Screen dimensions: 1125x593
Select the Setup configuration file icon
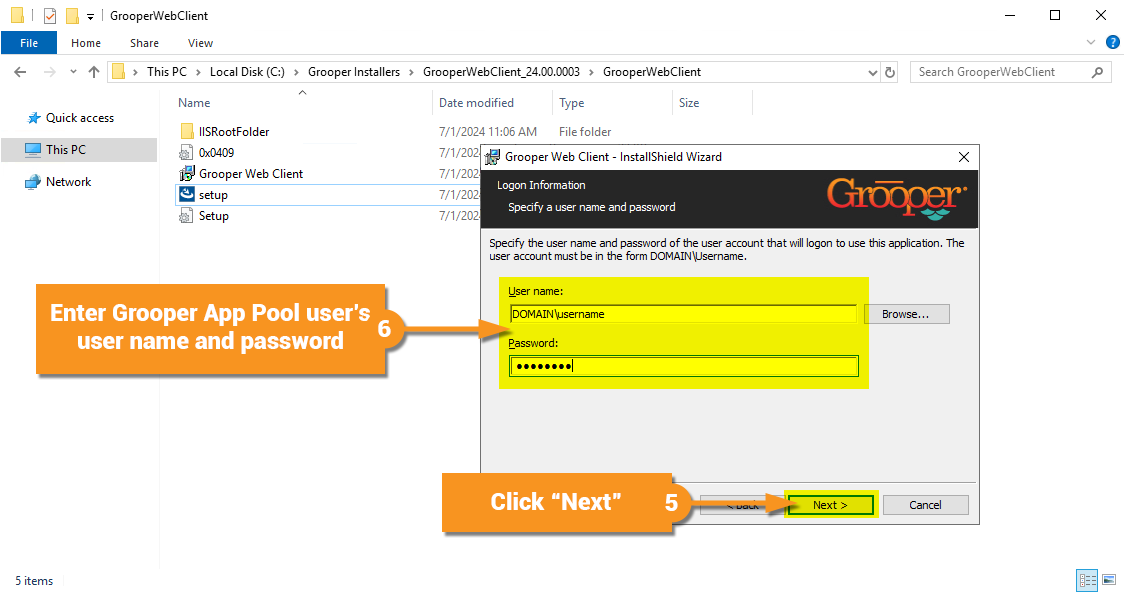click(x=186, y=216)
